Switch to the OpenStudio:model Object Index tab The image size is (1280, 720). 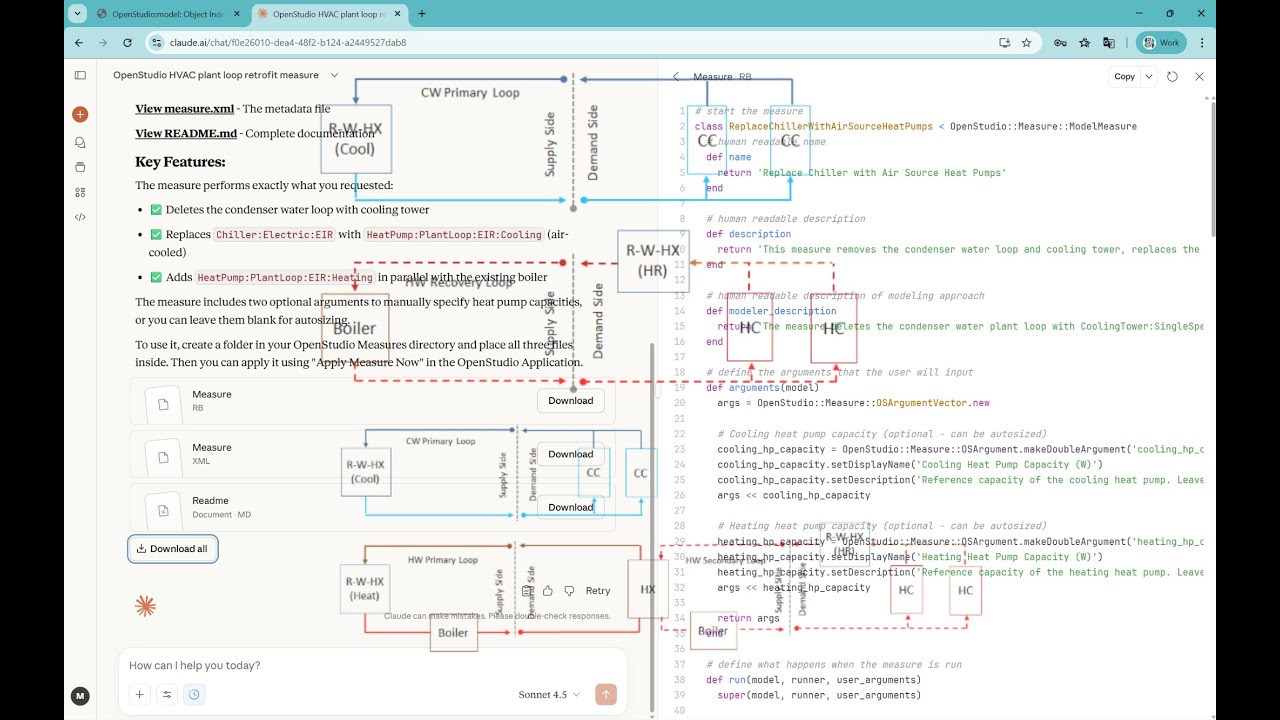click(x=168, y=14)
